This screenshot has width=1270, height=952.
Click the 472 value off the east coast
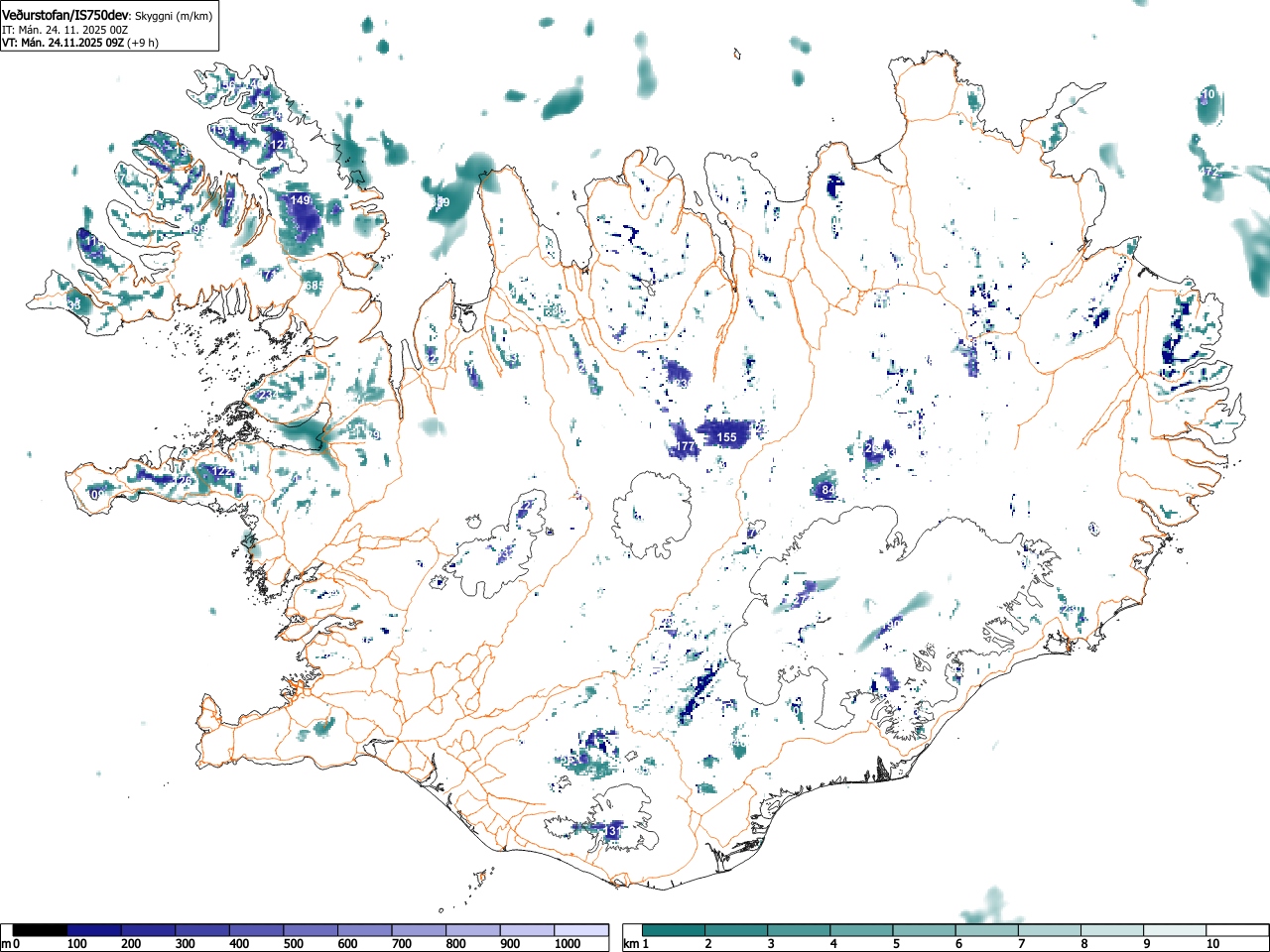coord(1207,173)
